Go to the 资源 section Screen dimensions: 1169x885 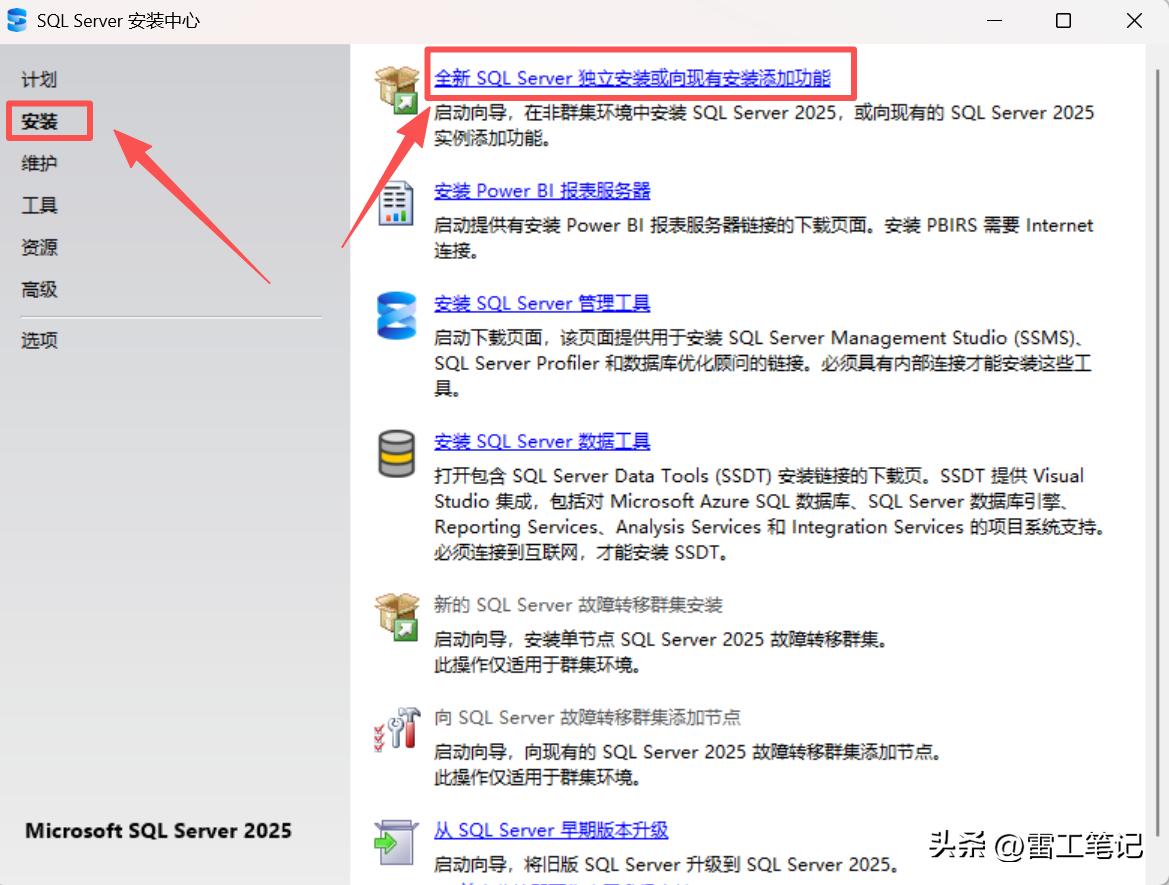point(39,247)
